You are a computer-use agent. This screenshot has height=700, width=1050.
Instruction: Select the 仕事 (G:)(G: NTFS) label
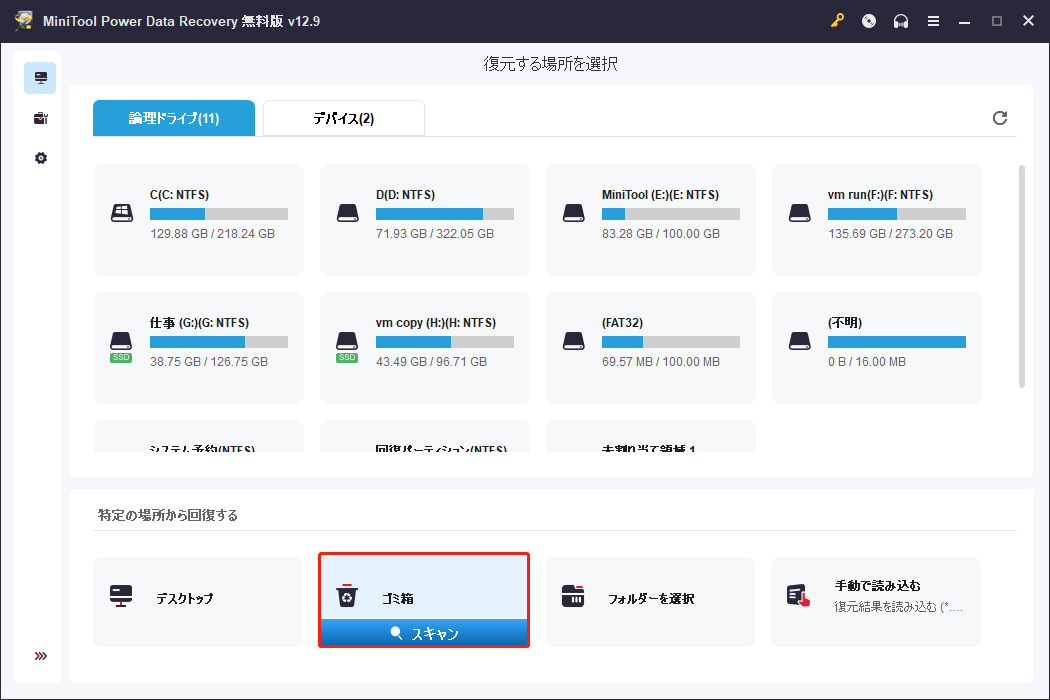pyautogui.click(x=199, y=322)
